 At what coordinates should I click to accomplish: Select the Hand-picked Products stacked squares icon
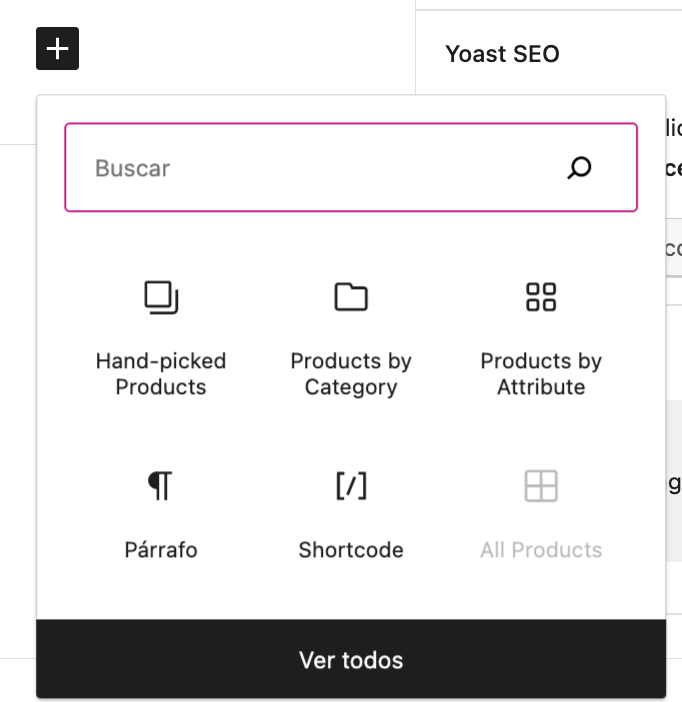(161, 297)
